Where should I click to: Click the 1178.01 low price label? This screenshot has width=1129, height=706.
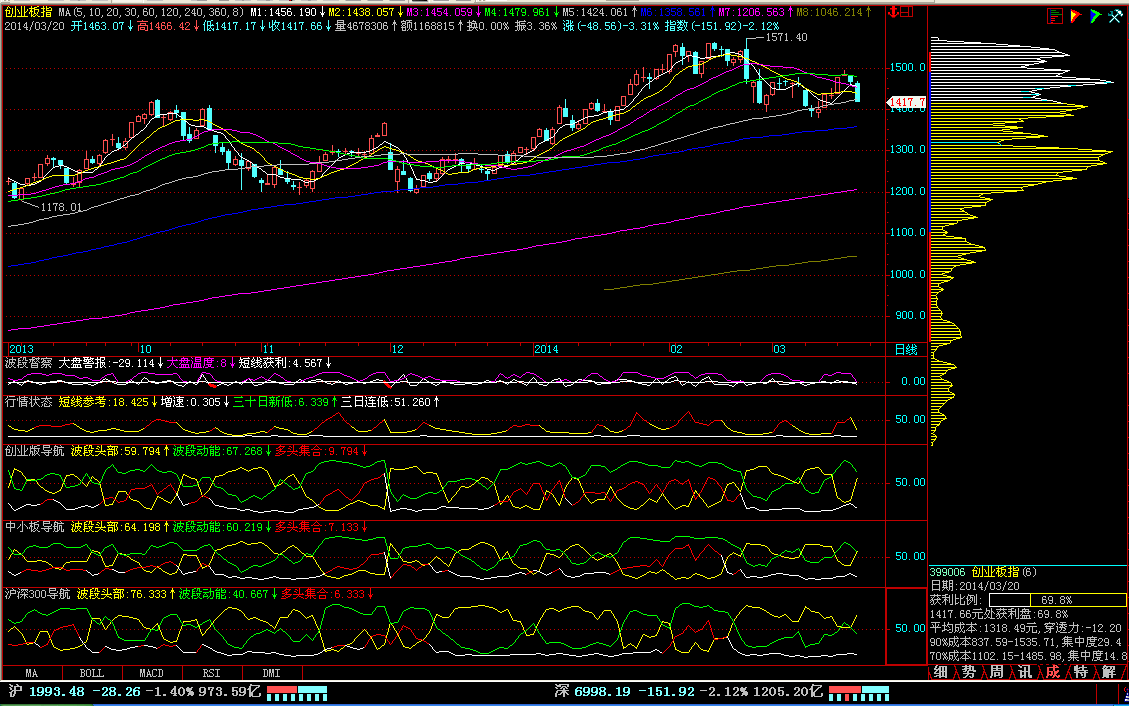[x=61, y=207]
